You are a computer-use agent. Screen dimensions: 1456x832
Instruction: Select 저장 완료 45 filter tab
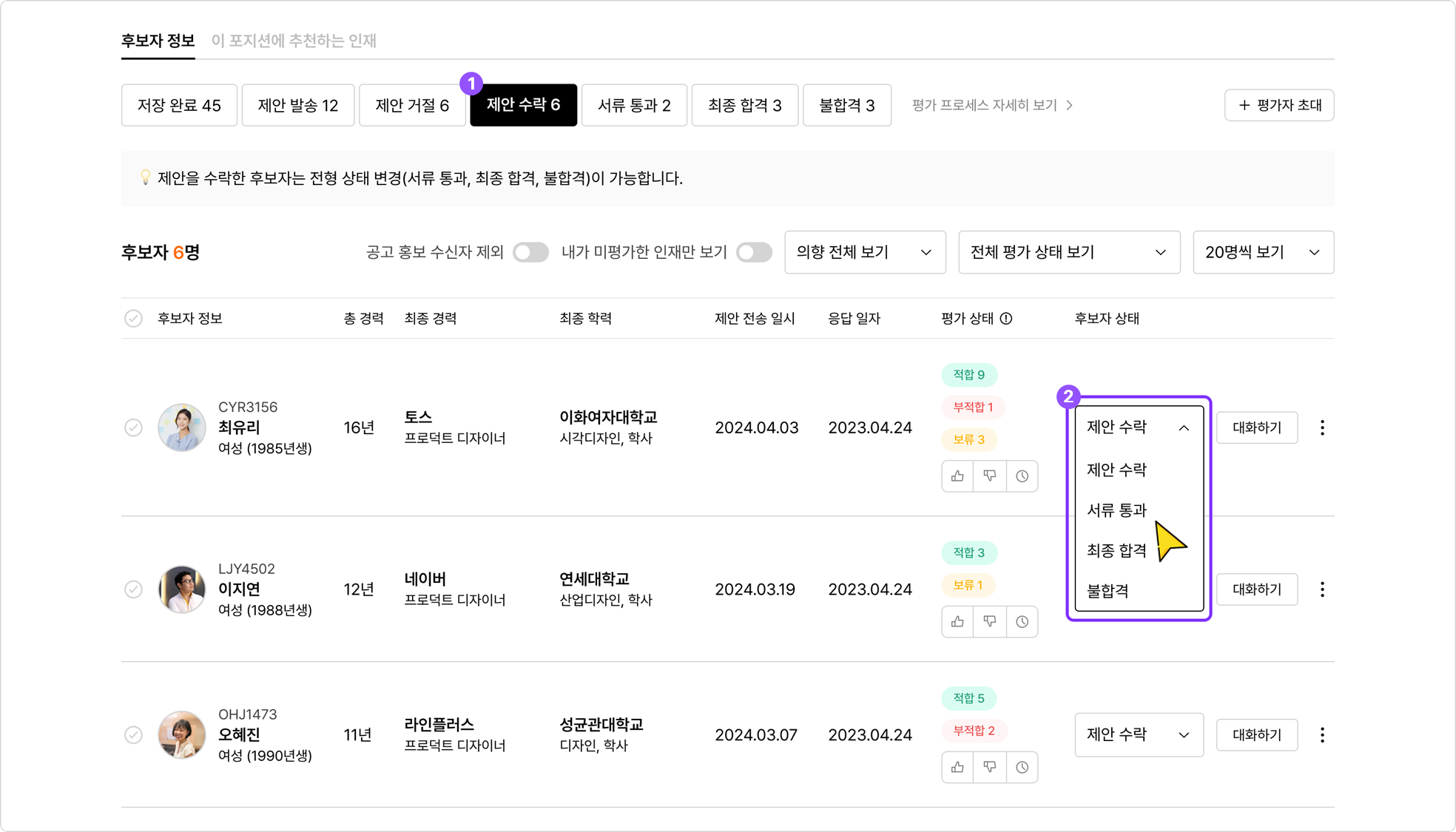coord(179,105)
